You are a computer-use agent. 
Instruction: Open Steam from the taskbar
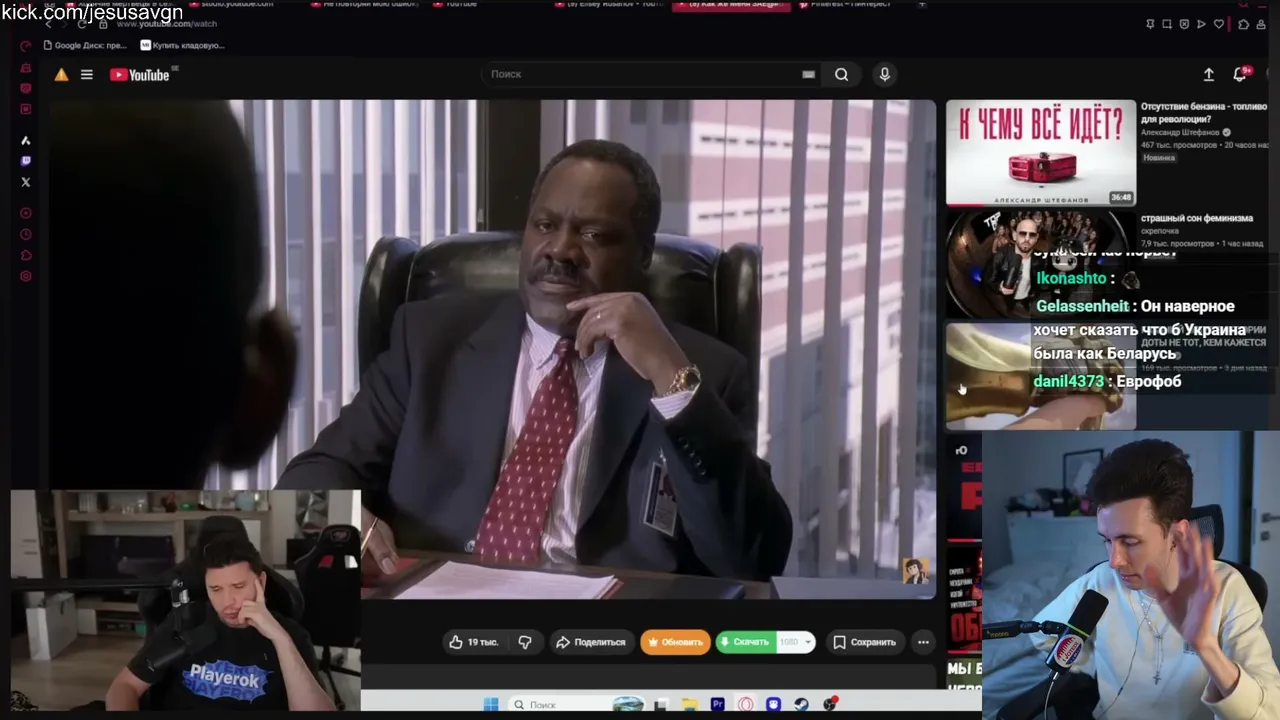point(802,704)
